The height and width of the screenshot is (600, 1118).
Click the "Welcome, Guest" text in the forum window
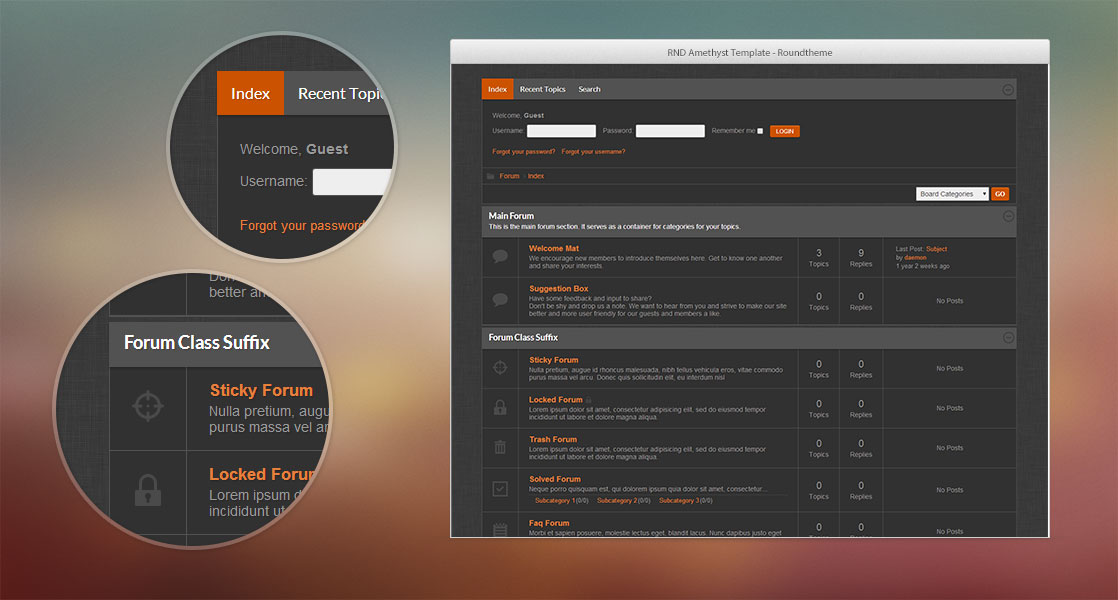[518, 115]
